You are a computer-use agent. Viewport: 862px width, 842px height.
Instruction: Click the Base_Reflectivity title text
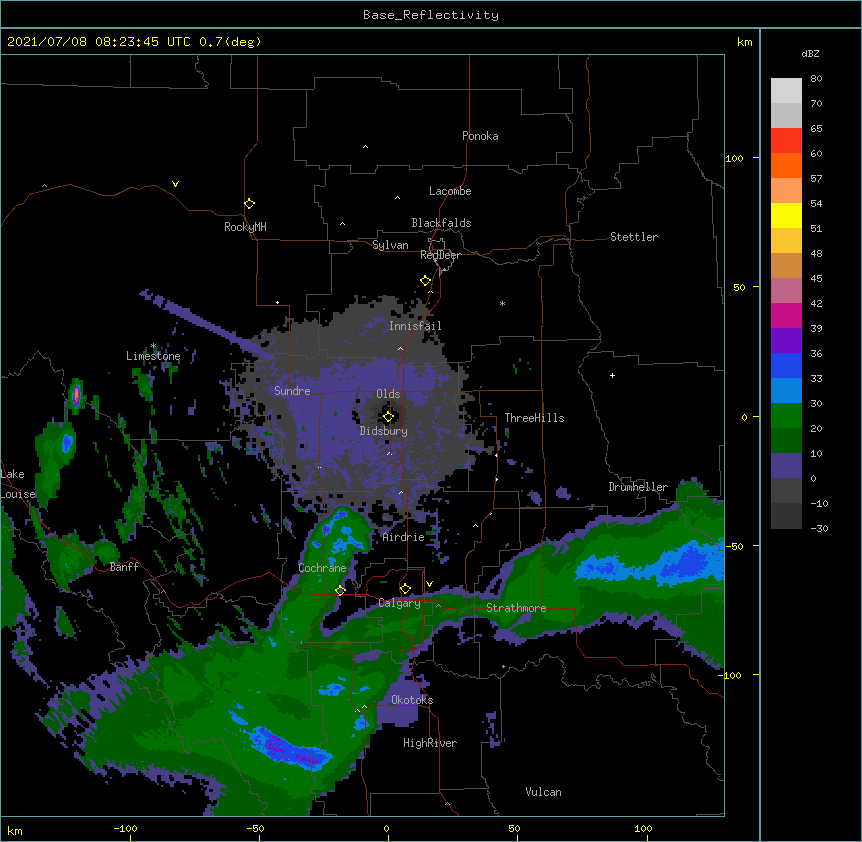tap(431, 15)
